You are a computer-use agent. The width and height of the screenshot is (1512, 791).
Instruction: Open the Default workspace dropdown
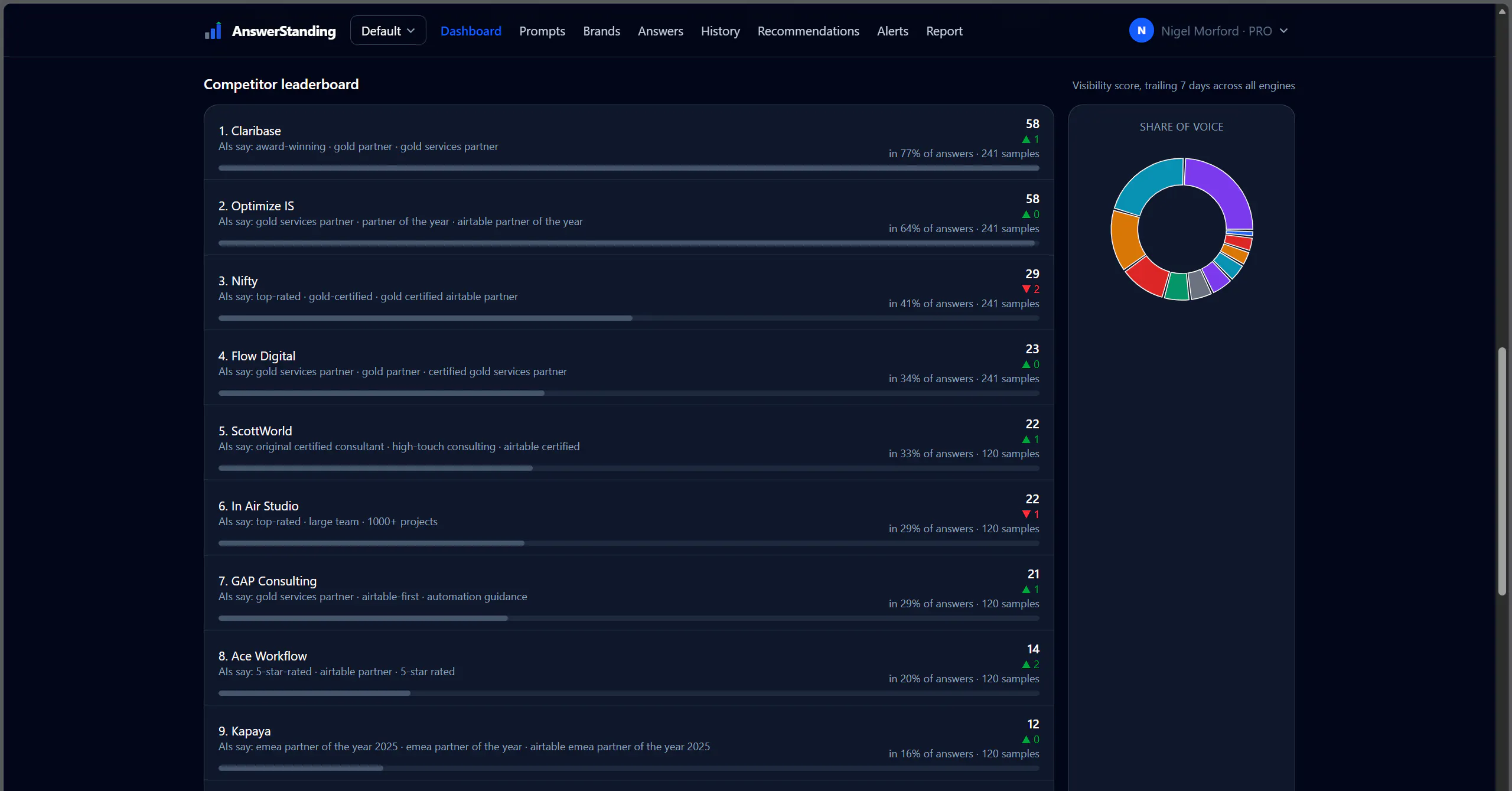click(388, 31)
